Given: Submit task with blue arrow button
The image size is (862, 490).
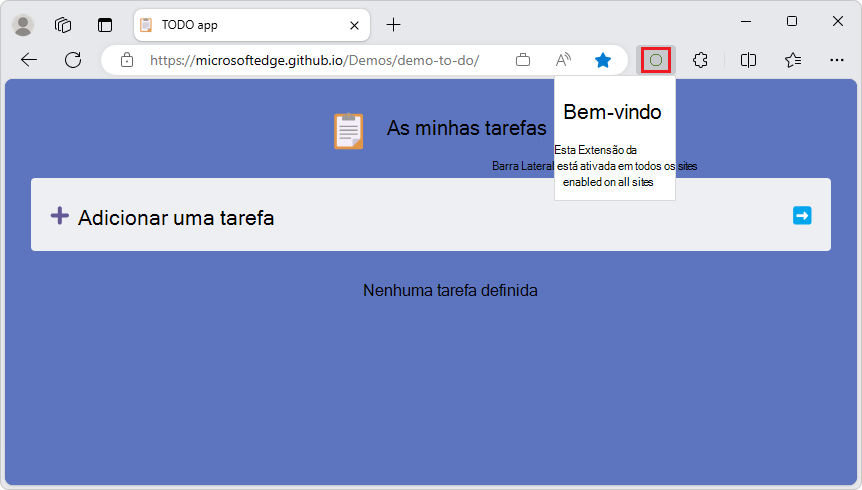Looking at the screenshot, I should tap(802, 216).
